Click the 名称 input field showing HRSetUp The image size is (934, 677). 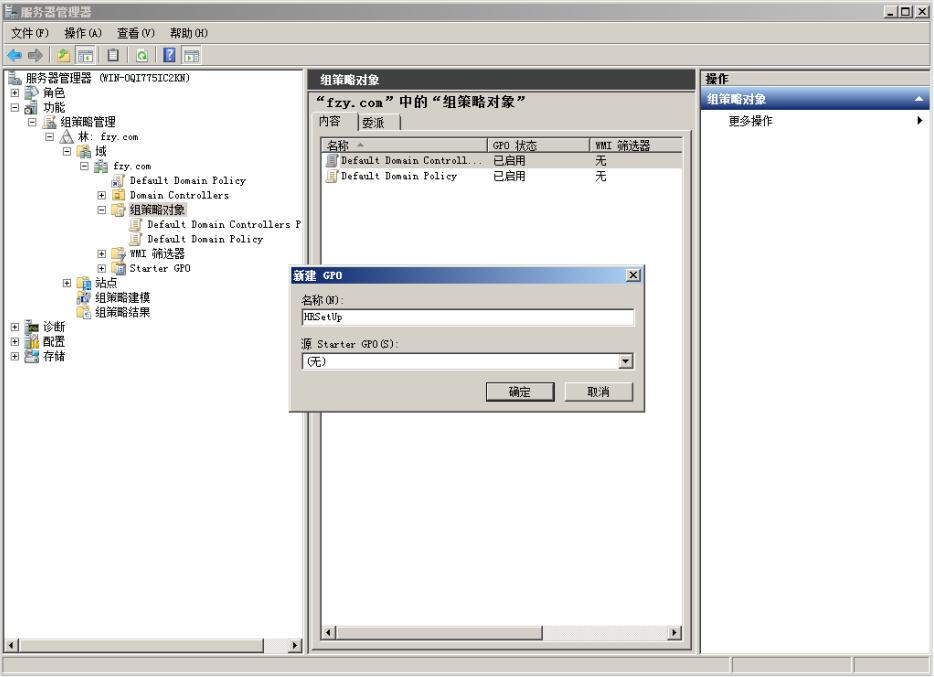pyautogui.click(x=468, y=319)
